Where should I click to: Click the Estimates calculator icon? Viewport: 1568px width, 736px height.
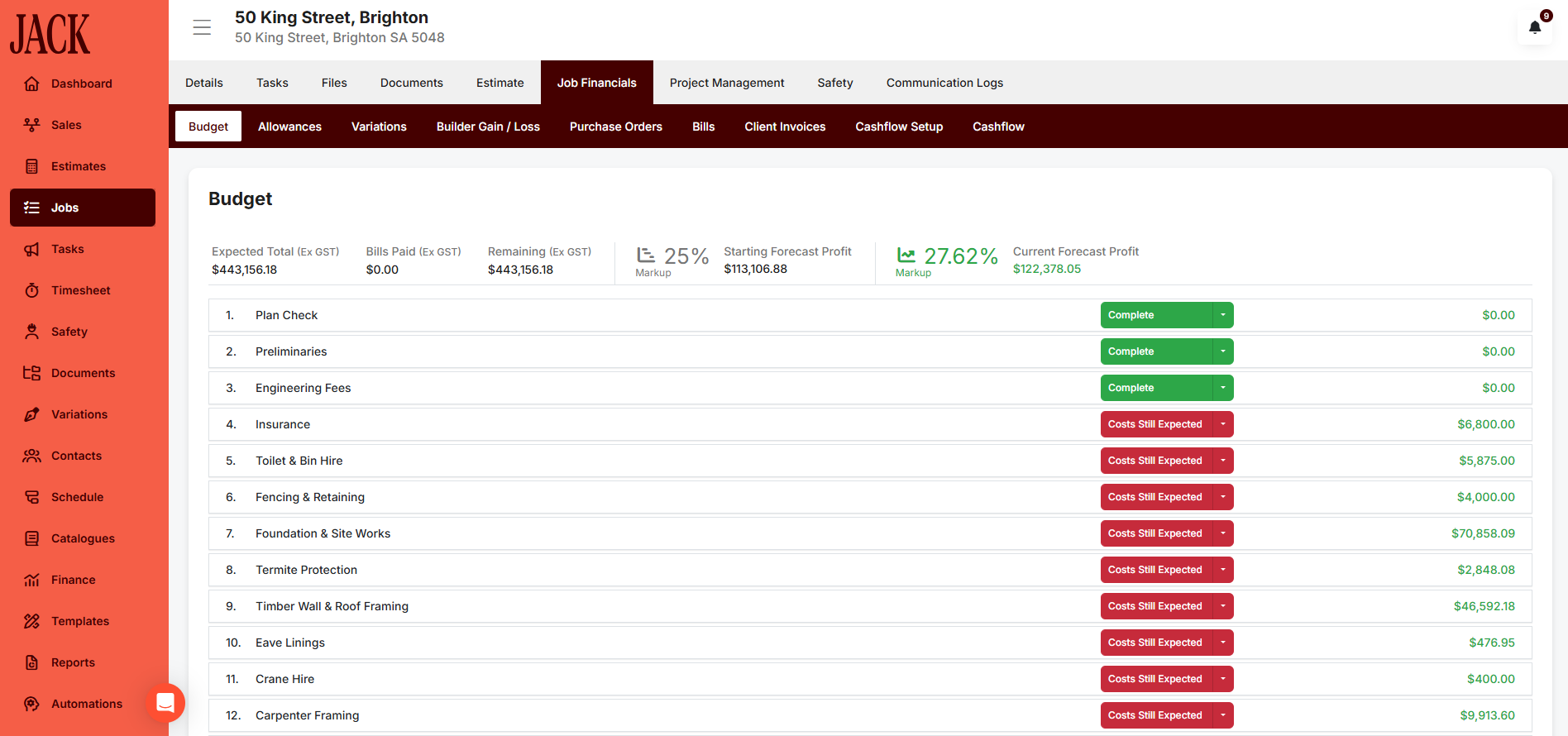coord(31,166)
